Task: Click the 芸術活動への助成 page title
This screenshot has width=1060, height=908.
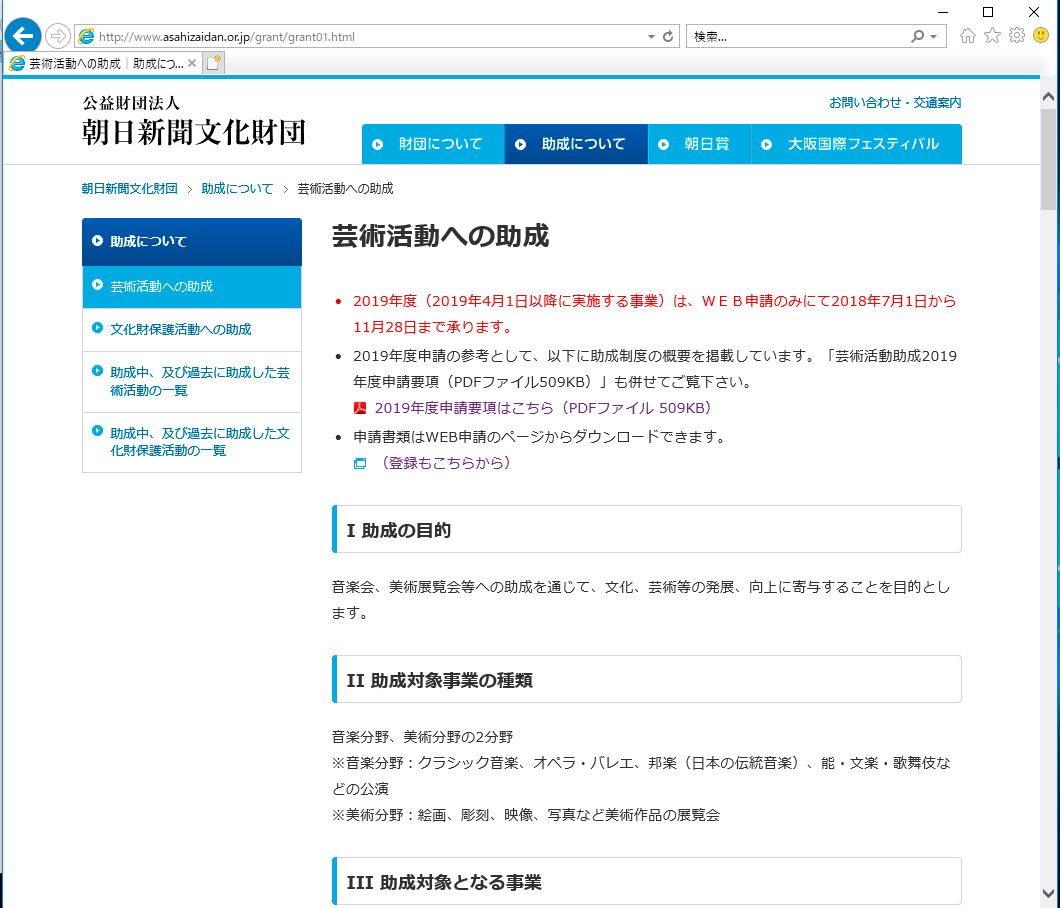Action: click(x=440, y=236)
